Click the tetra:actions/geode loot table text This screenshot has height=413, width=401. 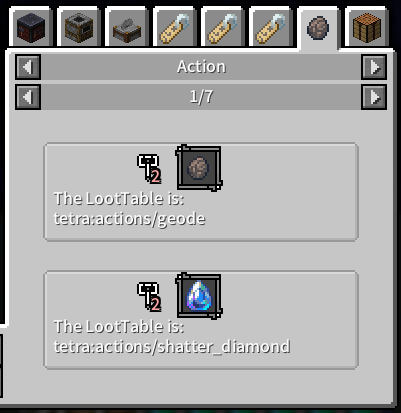coord(129,219)
